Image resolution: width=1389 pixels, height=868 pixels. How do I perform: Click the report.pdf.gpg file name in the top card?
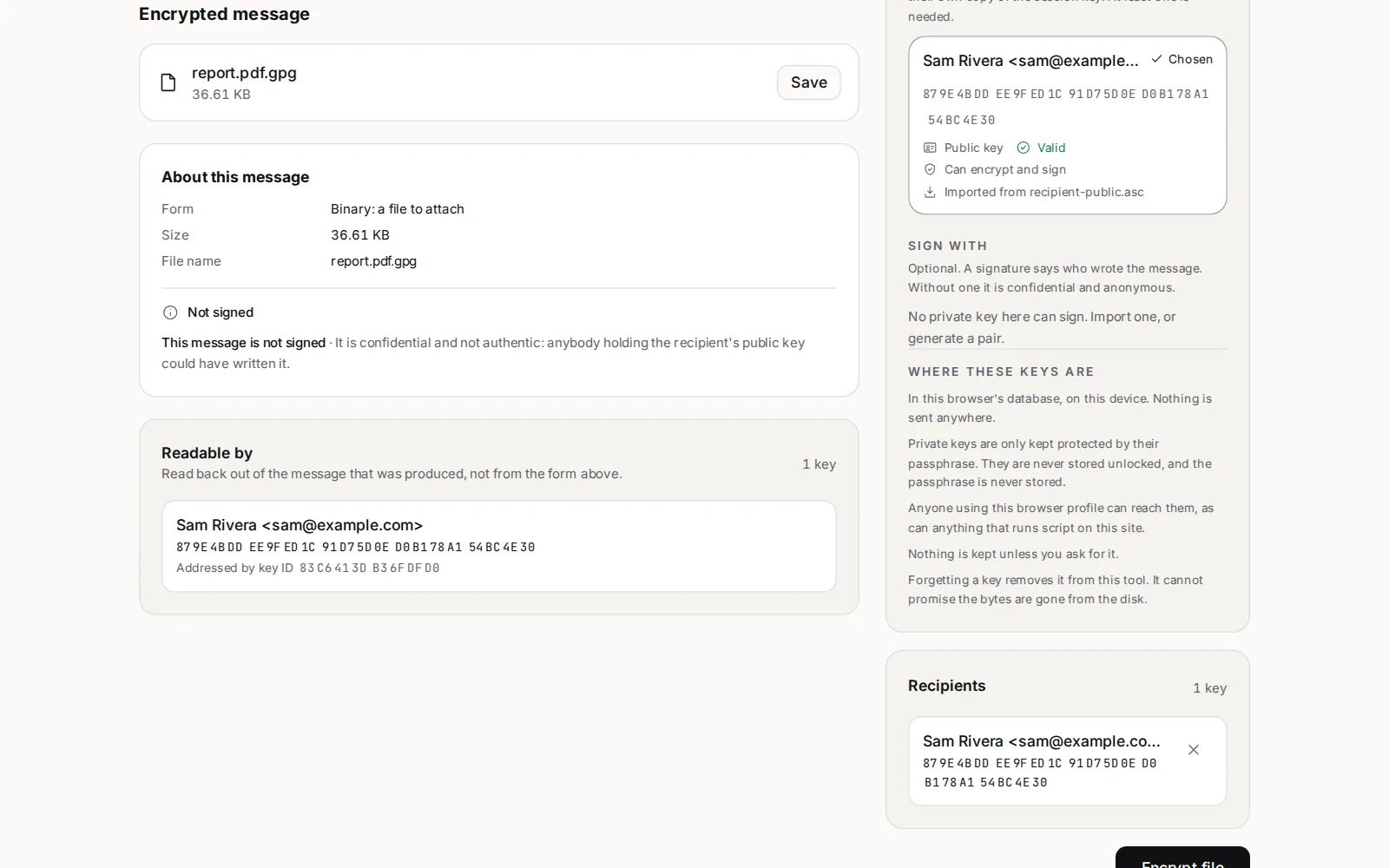(x=244, y=73)
